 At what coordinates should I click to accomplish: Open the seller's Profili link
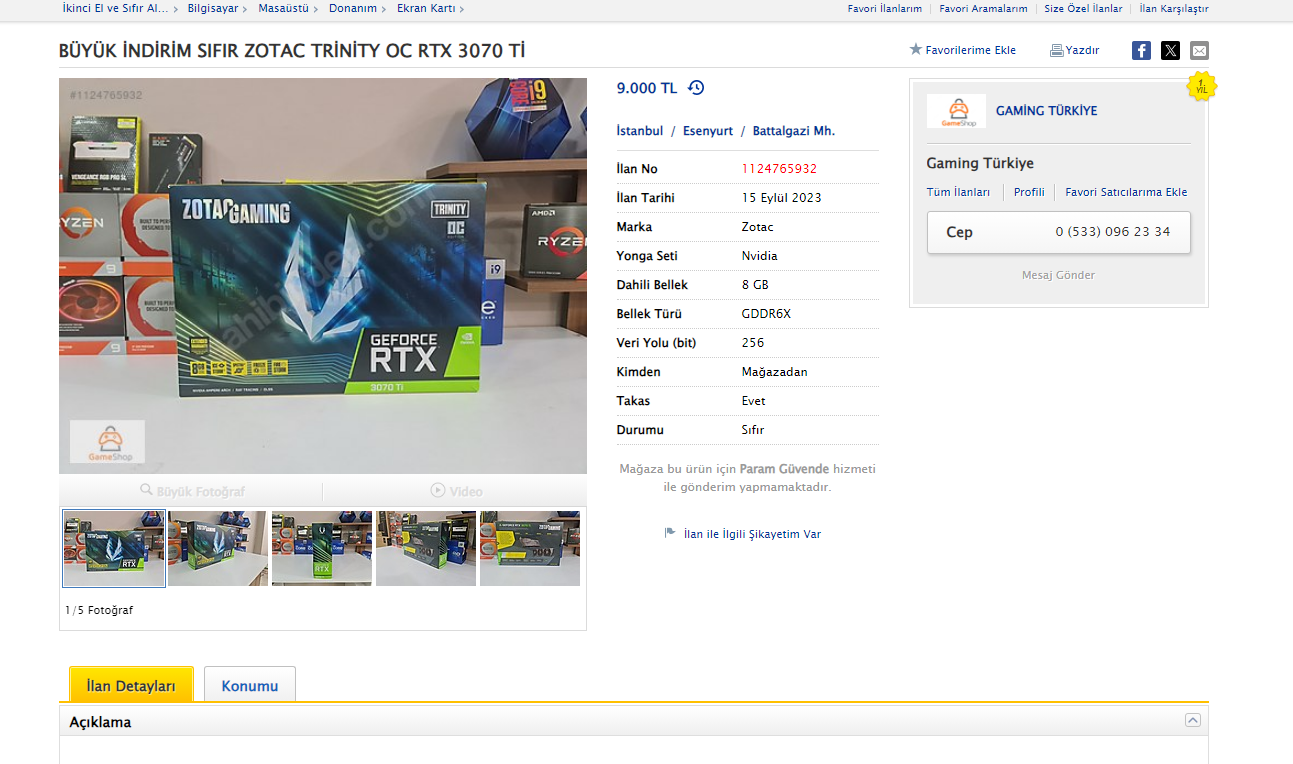click(1029, 192)
